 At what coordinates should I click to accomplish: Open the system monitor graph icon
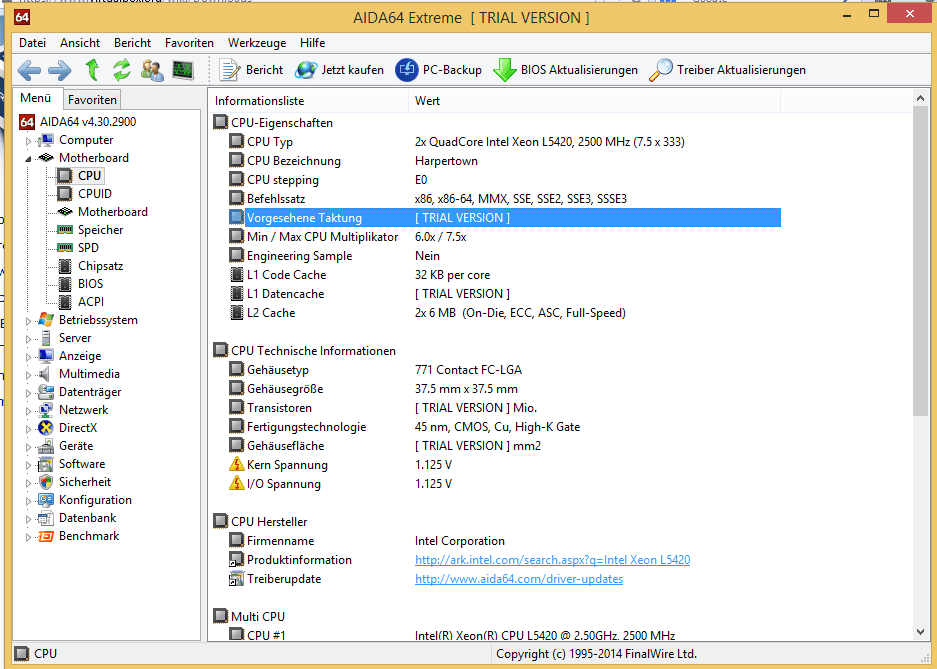pos(183,70)
